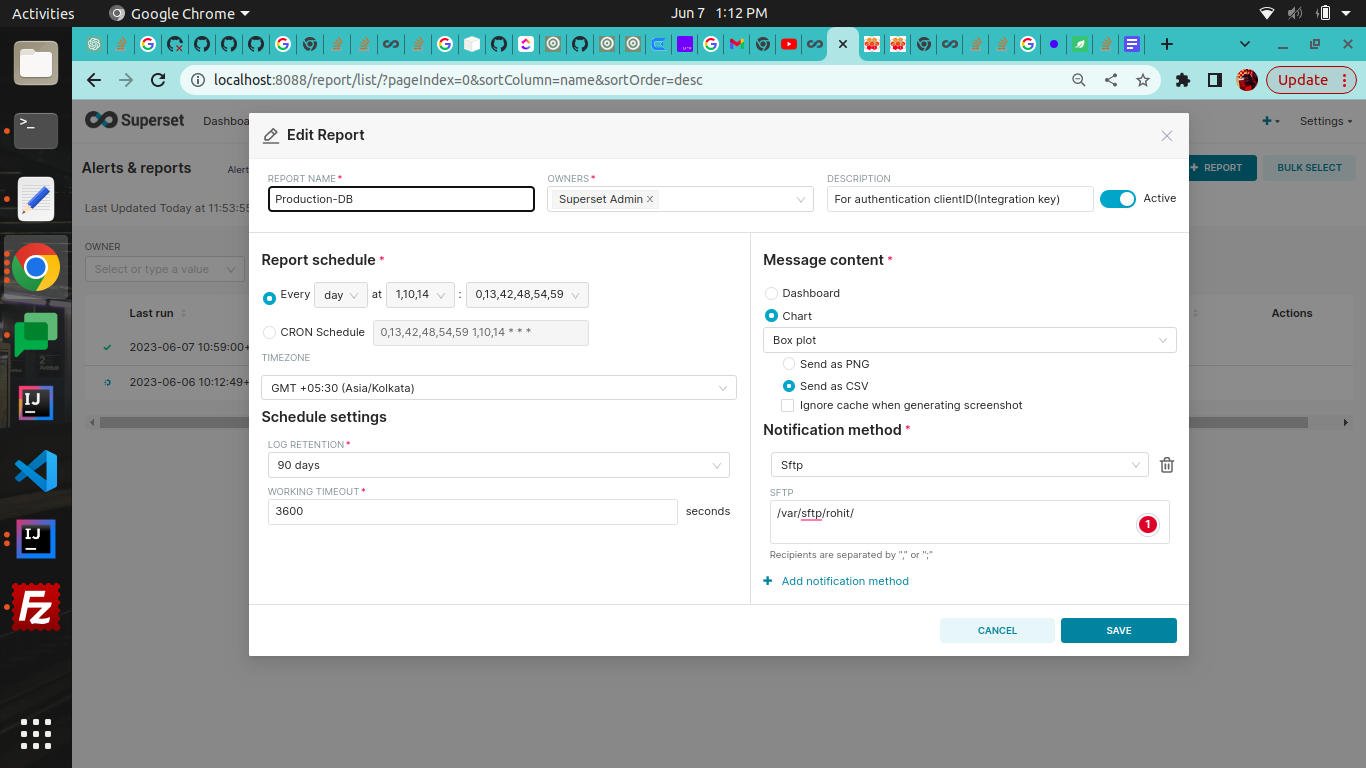Open Visual Studio Code from the dock
1366x768 pixels.
point(35,470)
